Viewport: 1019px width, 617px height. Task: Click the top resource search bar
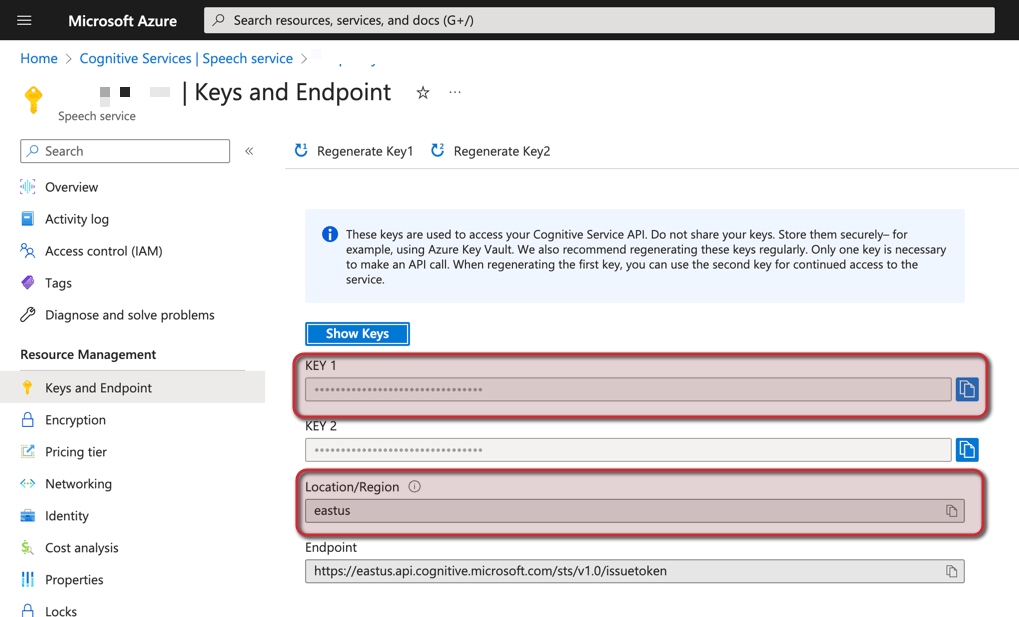[x=599, y=20]
